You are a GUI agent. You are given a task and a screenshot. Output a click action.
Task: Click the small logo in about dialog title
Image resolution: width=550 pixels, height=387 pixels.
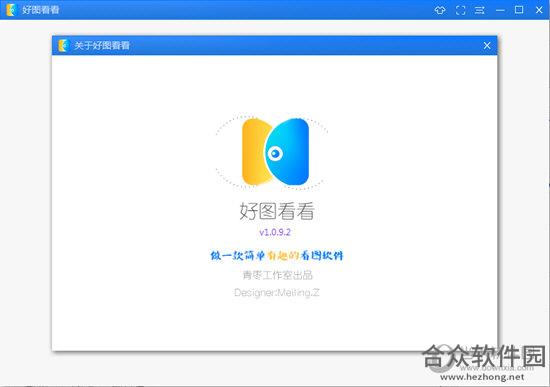point(63,45)
